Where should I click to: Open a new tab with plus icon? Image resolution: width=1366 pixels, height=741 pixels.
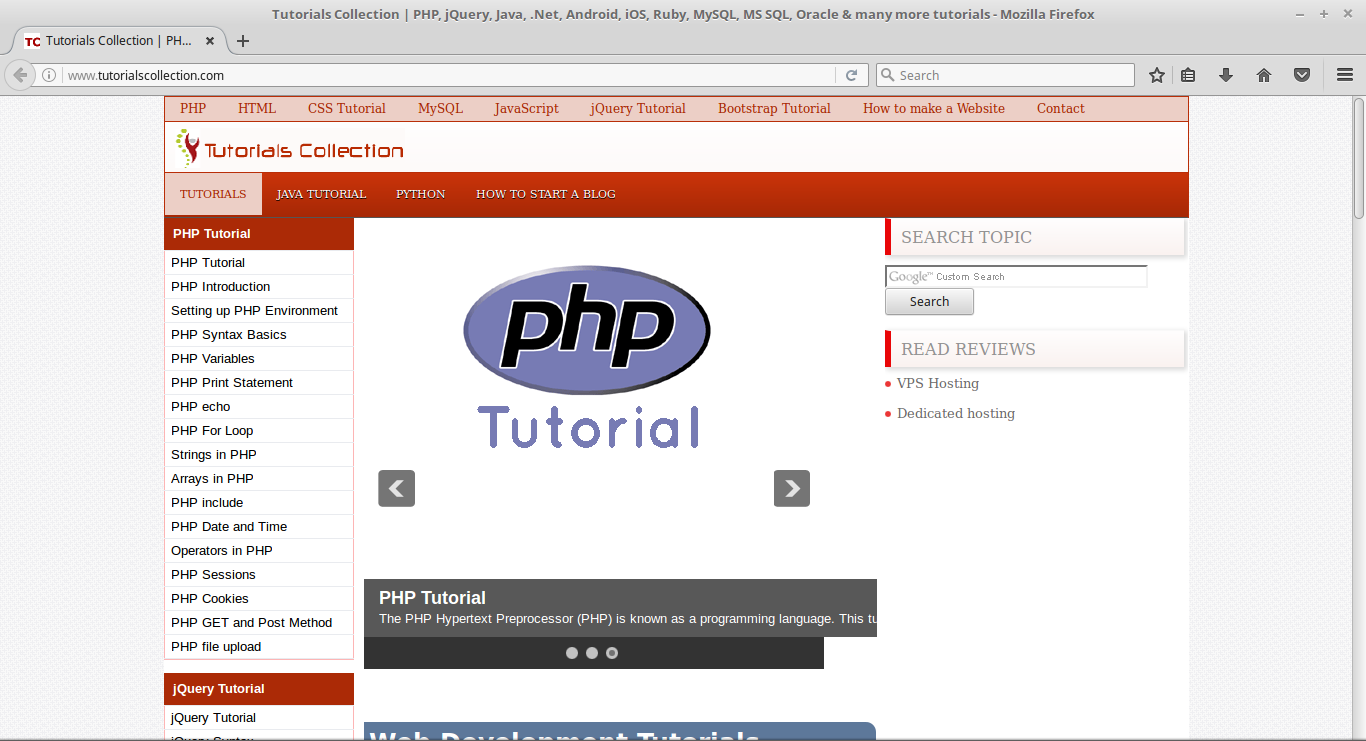[x=243, y=41]
